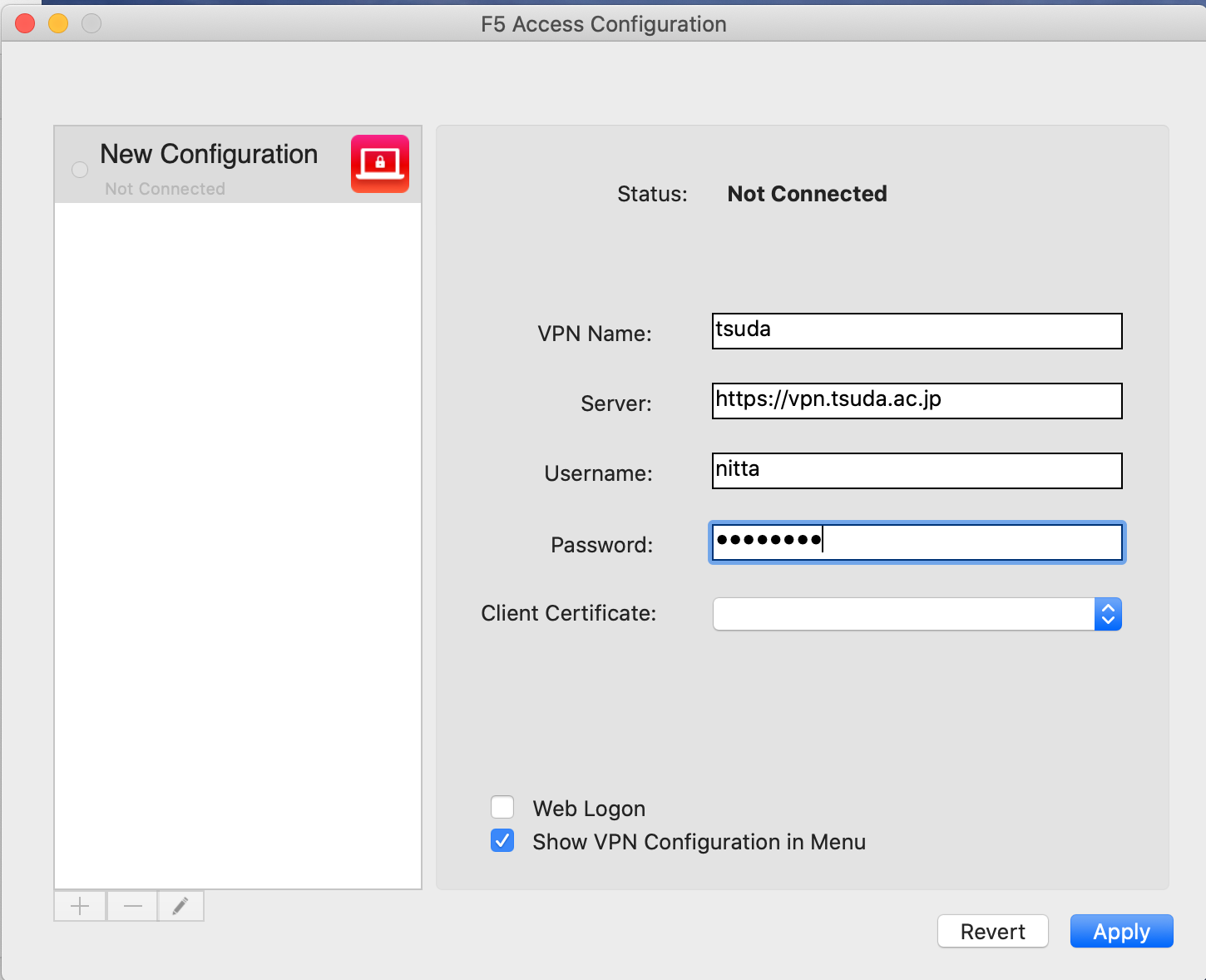Image resolution: width=1206 pixels, height=980 pixels.
Task: Click the Client Certificate dropdown arrows
Action: [1108, 614]
